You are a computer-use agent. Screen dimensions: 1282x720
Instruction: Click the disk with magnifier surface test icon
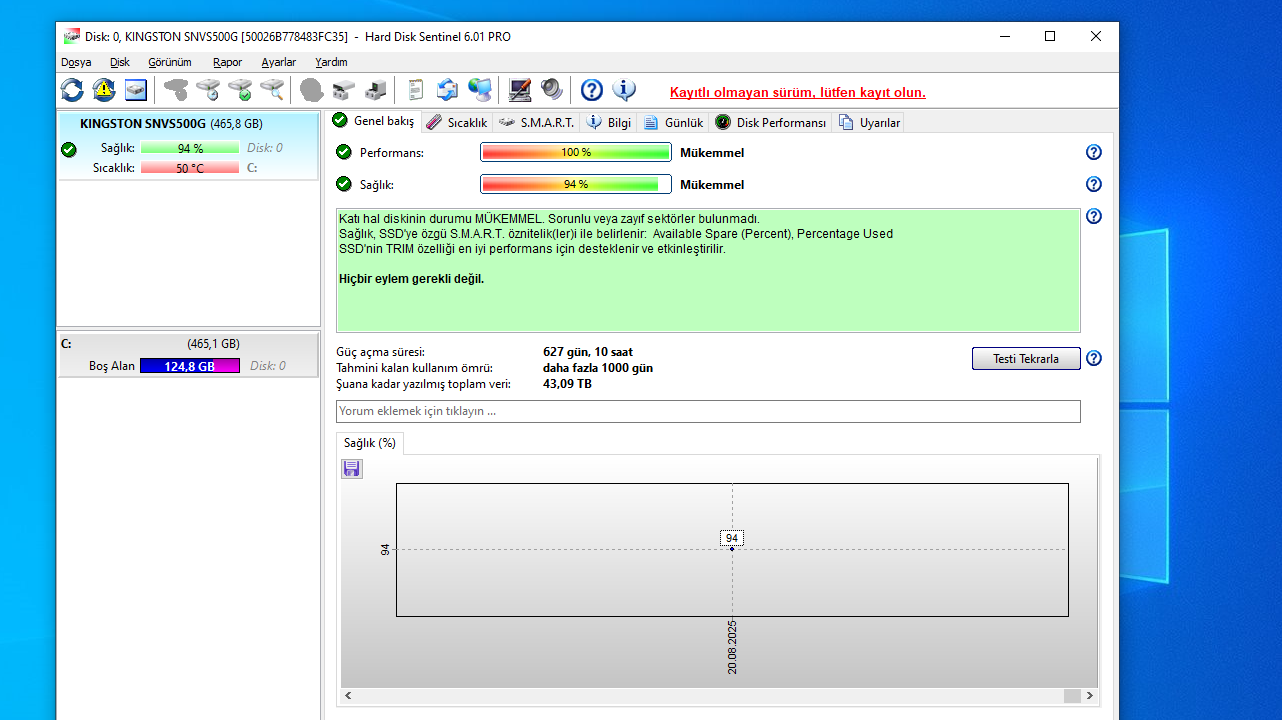click(272, 90)
